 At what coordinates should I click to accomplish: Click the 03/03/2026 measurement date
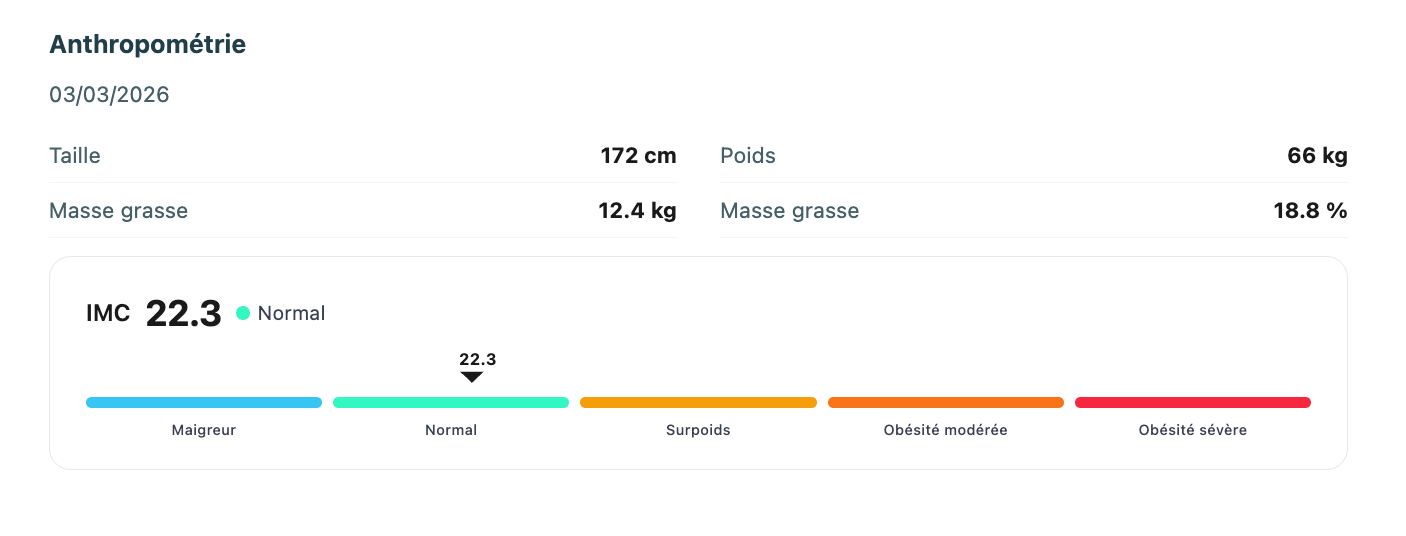point(109,95)
